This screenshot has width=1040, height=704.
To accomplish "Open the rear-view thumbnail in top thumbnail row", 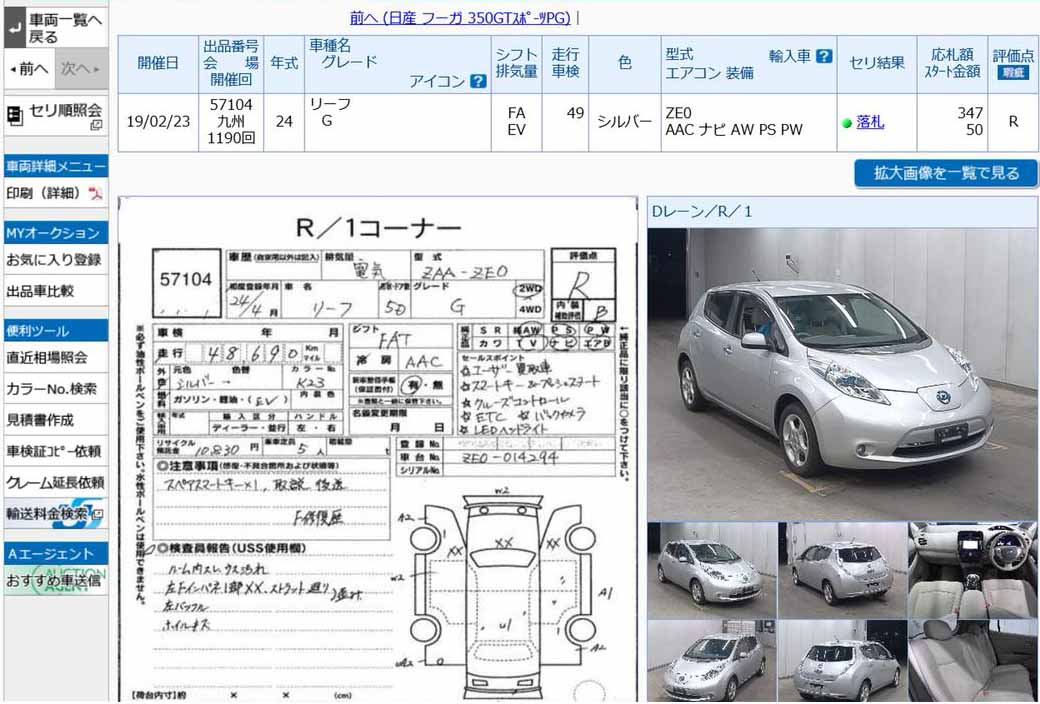I will pos(842,571).
